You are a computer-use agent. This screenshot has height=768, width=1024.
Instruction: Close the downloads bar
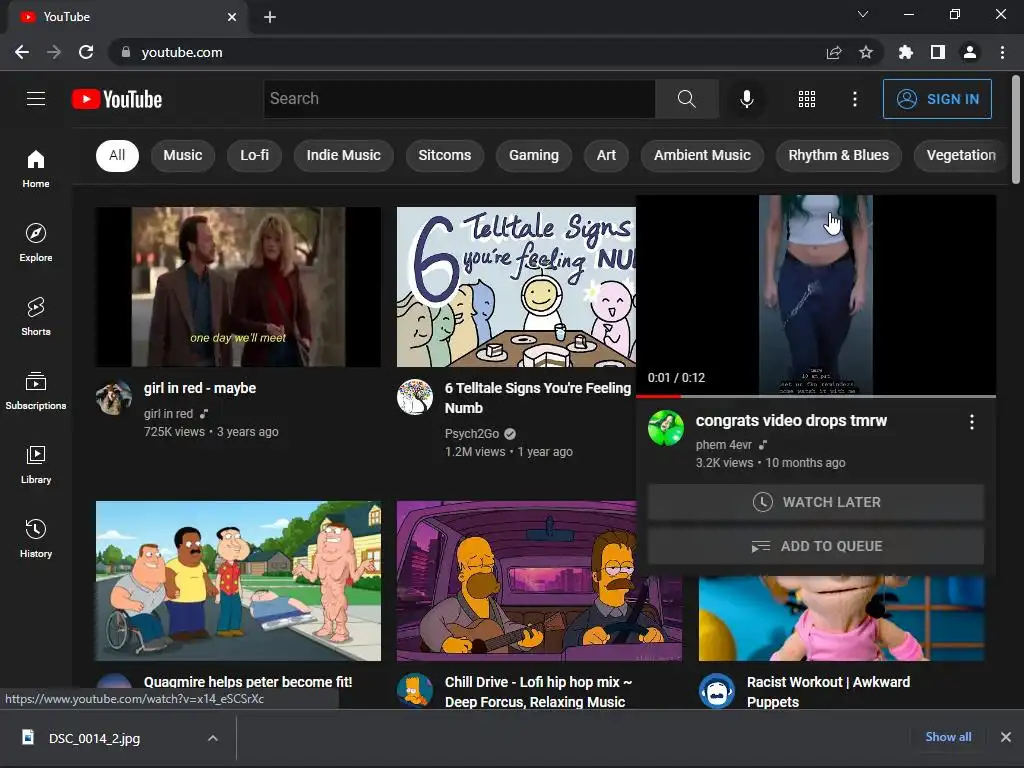(x=1006, y=737)
